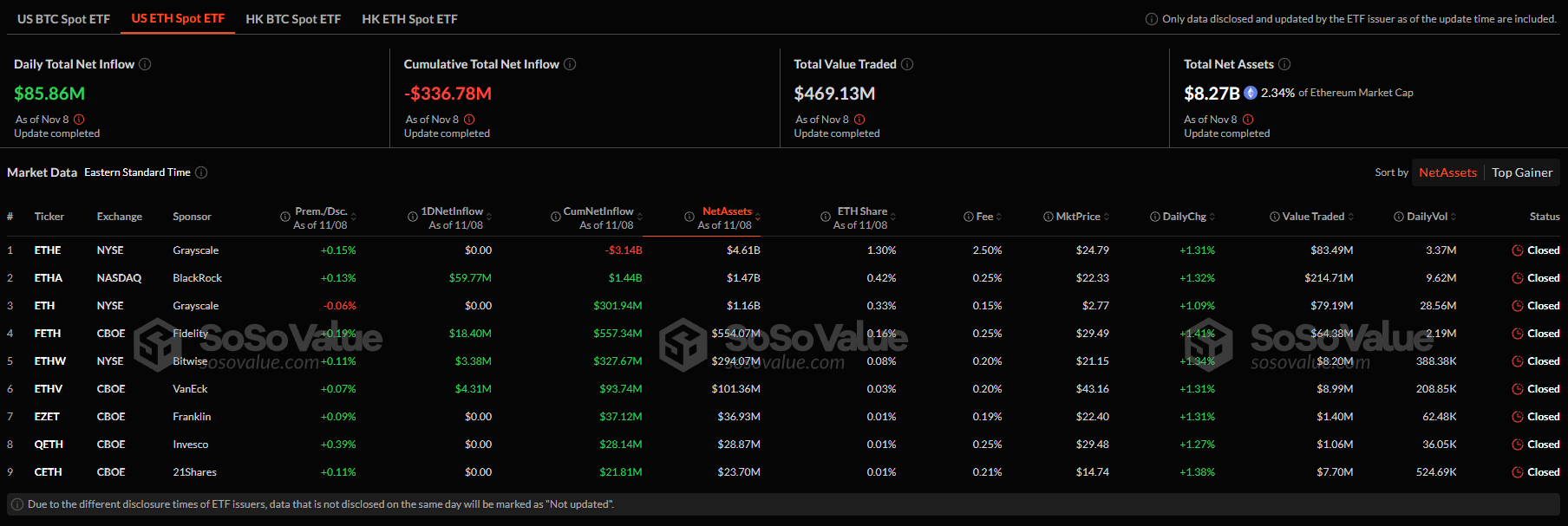Click the 21Shares sponsor cell
Image resolution: width=1568 pixels, height=526 pixels.
point(195,472)
